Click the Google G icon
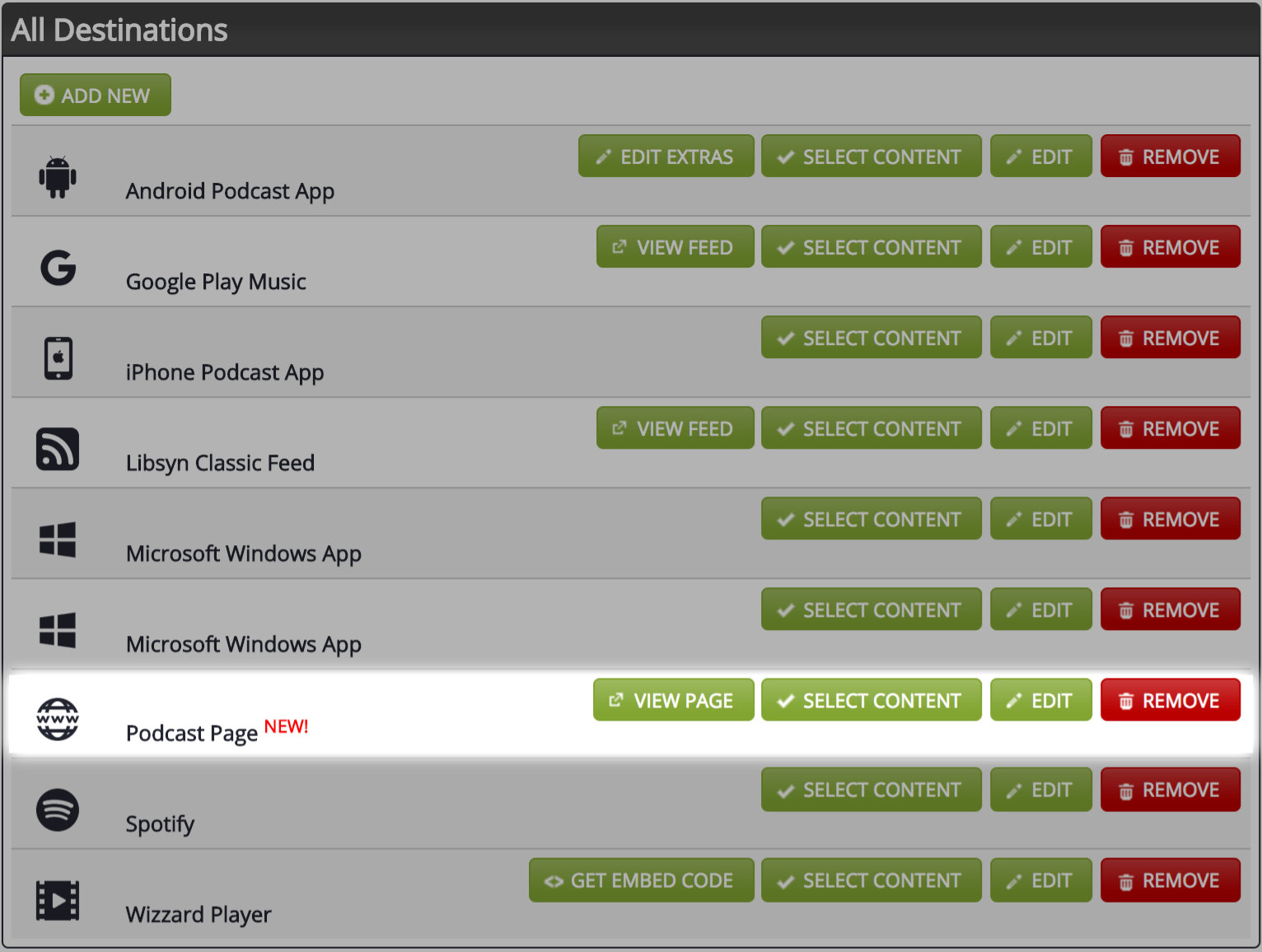Viewport: 1262px width, 952px height. tap(58, 268)
